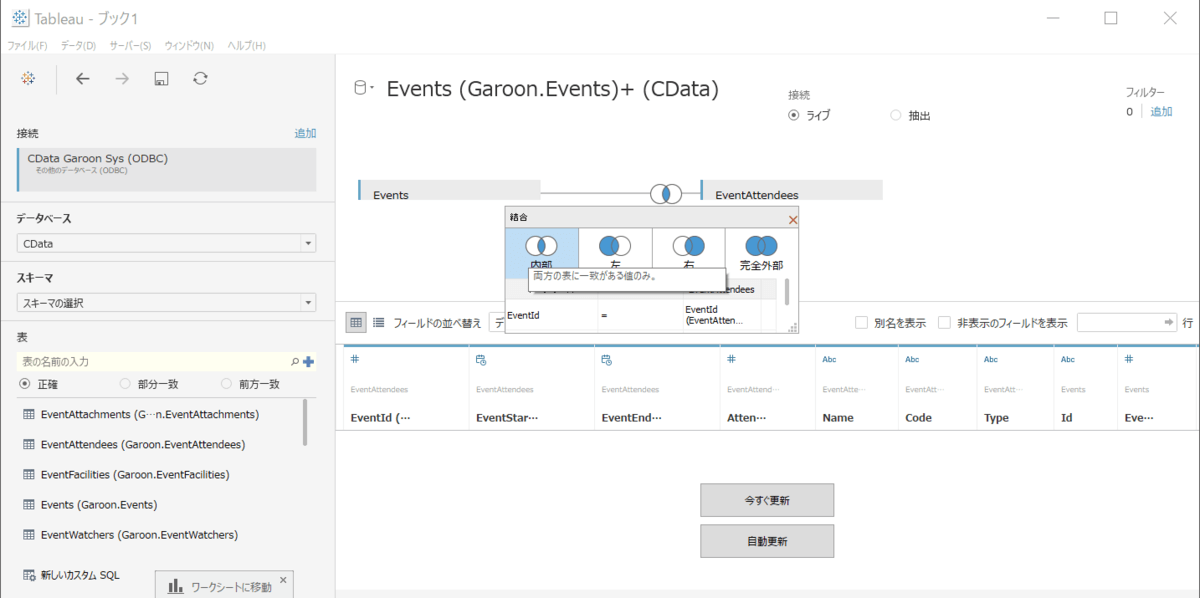This screenshot has height=598, width=1200.
Task: Open the CData database dropdown
Action: 166,243
